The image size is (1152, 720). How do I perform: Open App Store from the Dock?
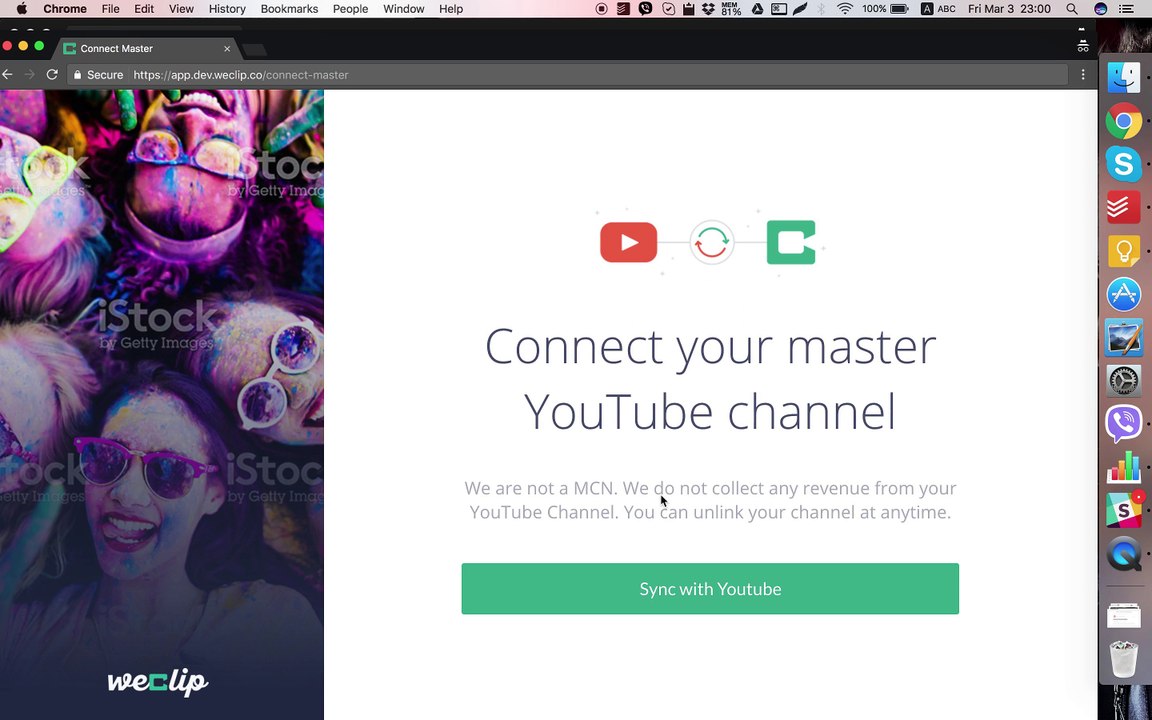coord(1123,294)
